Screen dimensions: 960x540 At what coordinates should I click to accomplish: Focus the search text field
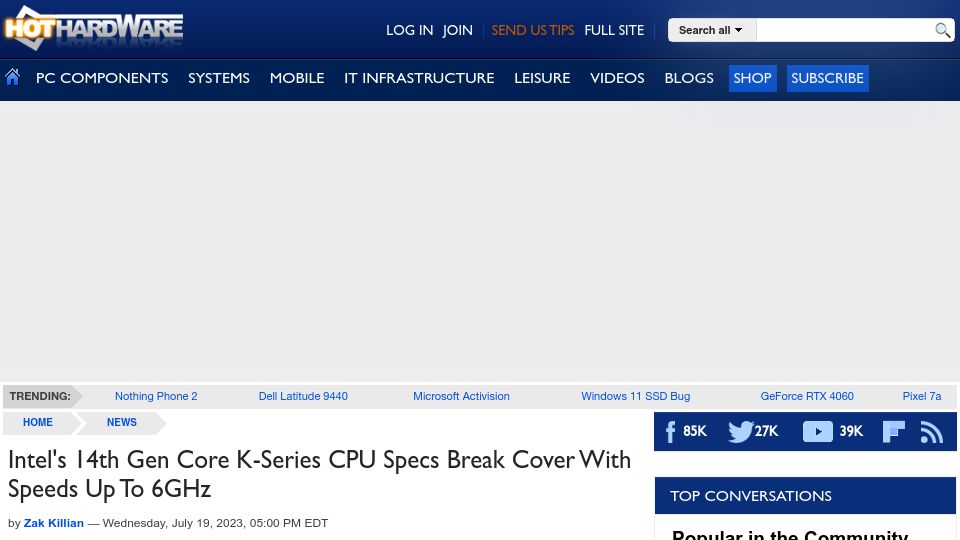[x=845, y=30]
